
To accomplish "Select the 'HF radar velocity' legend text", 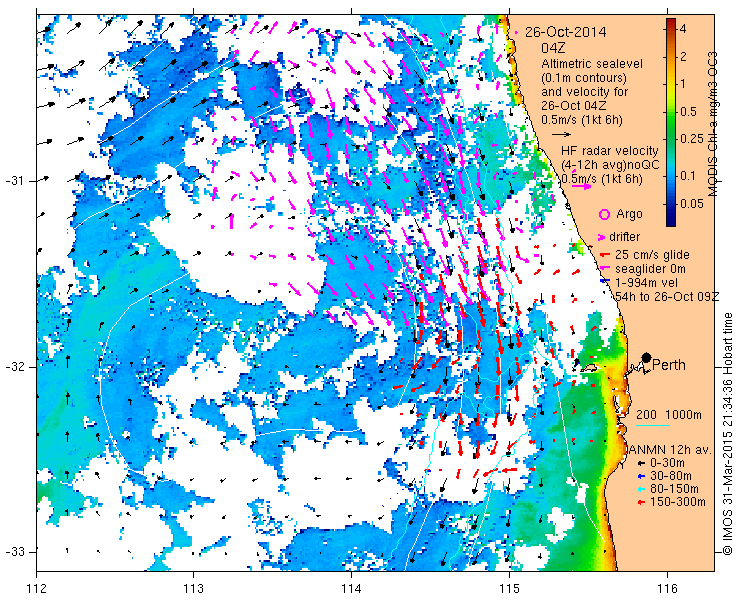I will coord(610,151).
